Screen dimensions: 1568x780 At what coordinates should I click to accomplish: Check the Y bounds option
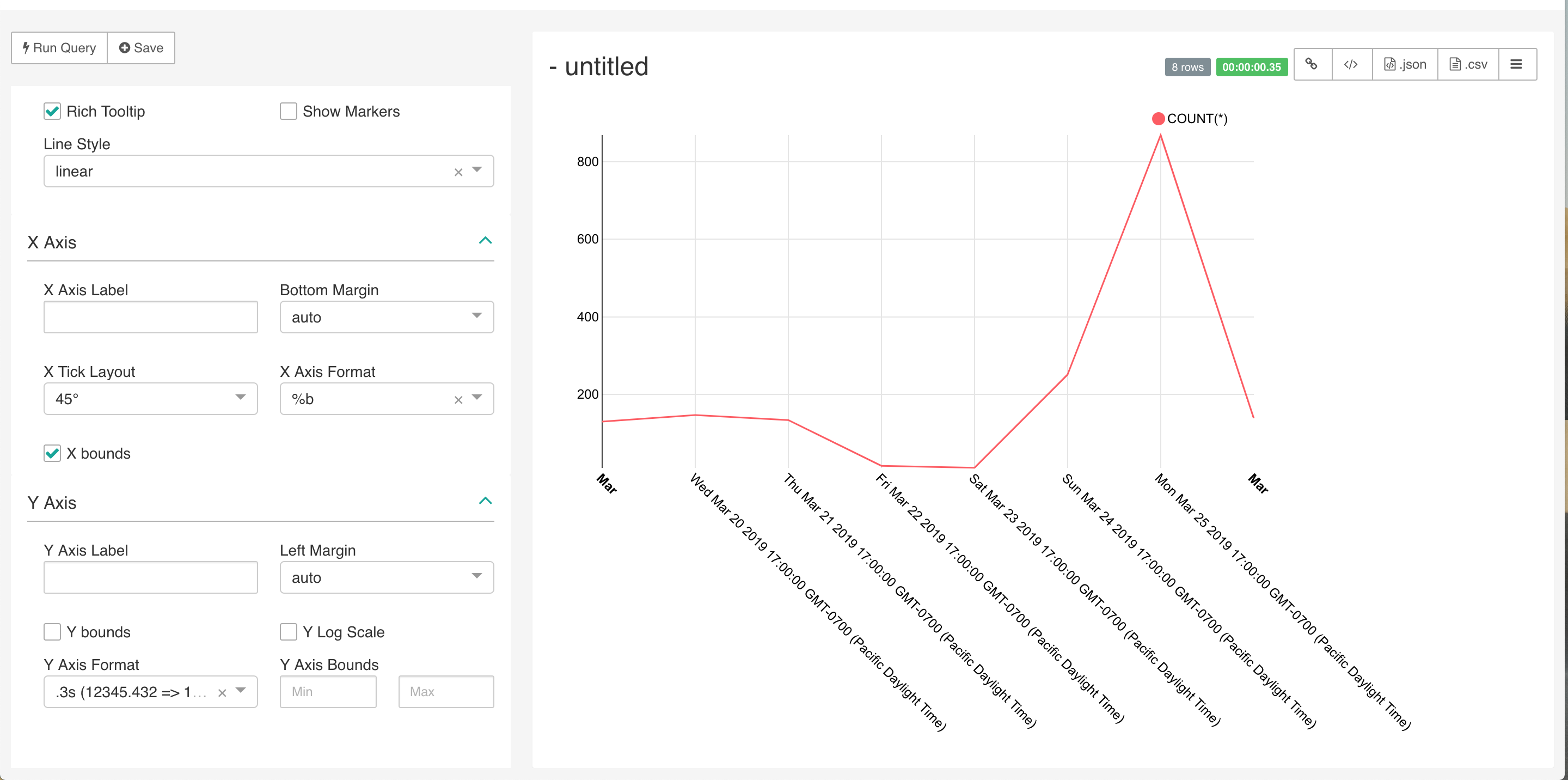pyautogui.click(x=52, y=632)
